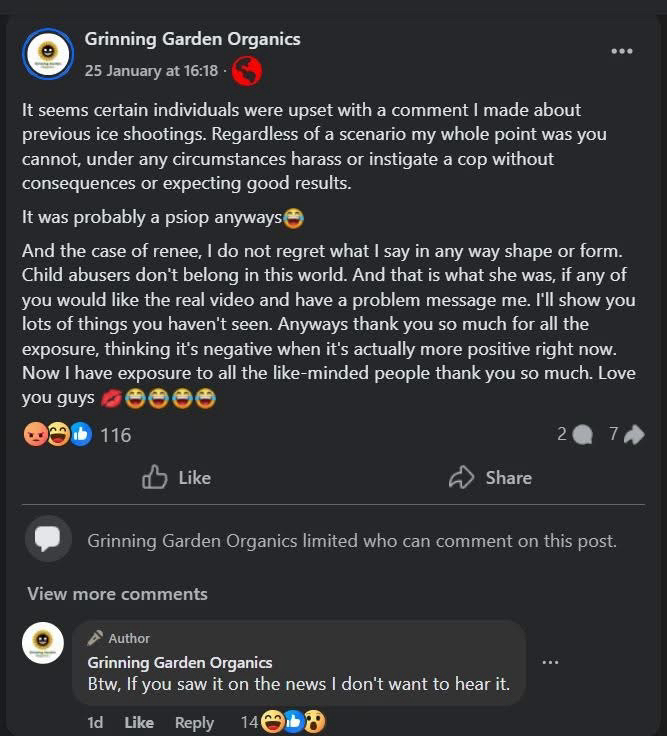Click the thumbs-up Like icon under post
The width and height of the screenshot is (667, 736).
[x=155, y=477]
